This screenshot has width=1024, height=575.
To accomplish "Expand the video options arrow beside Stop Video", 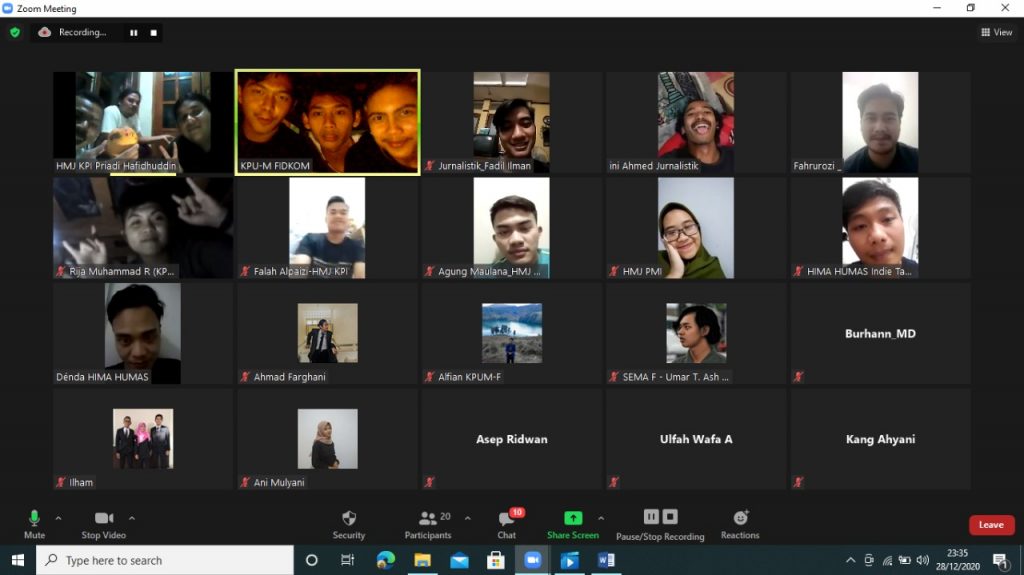I will pos(132,518).
